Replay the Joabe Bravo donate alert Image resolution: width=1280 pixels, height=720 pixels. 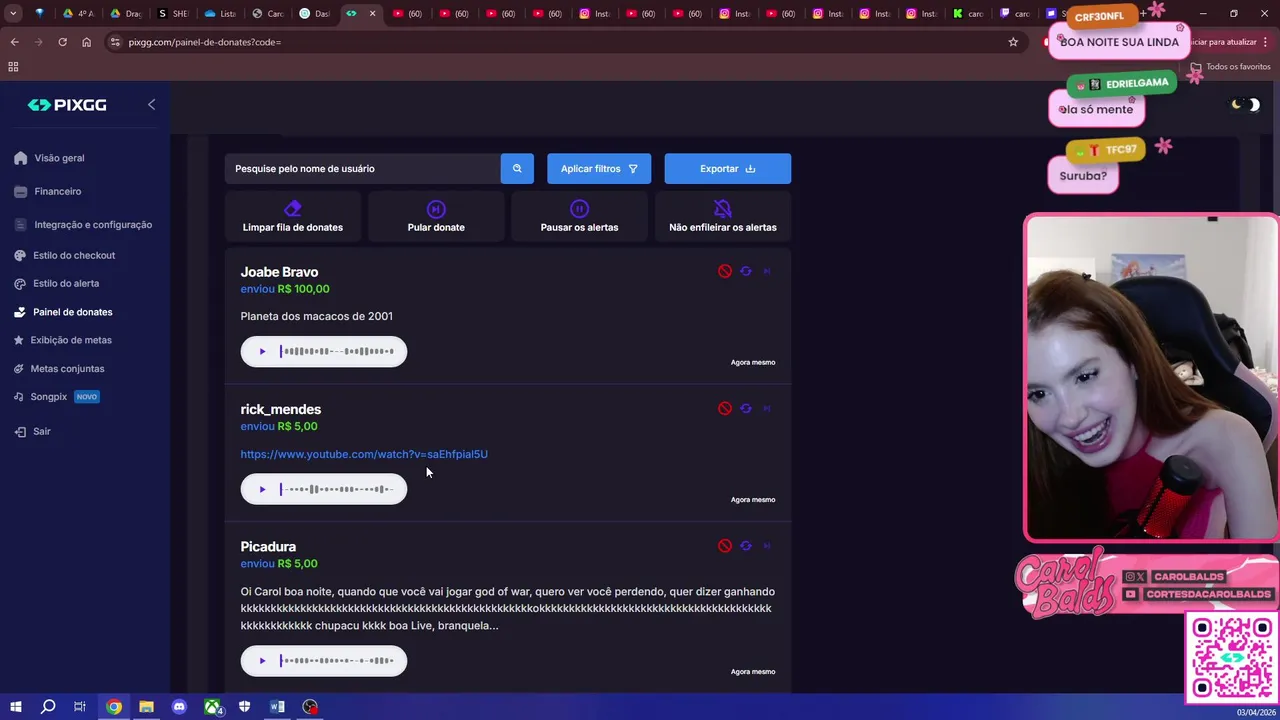[746, 271]
